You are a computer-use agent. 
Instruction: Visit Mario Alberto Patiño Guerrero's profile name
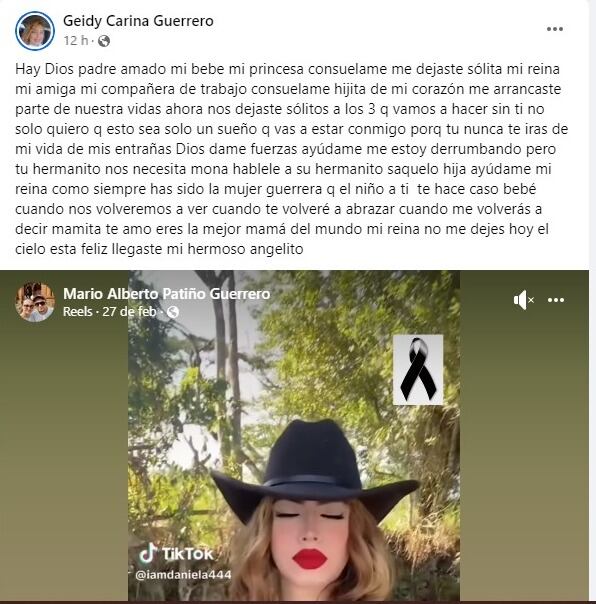tap(166, 294)
